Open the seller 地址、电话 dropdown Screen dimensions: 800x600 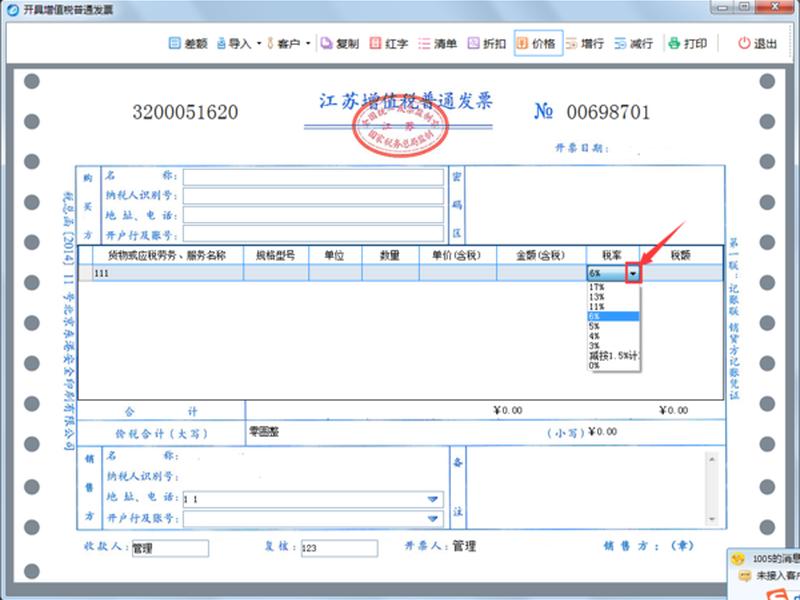pos(433,499)
